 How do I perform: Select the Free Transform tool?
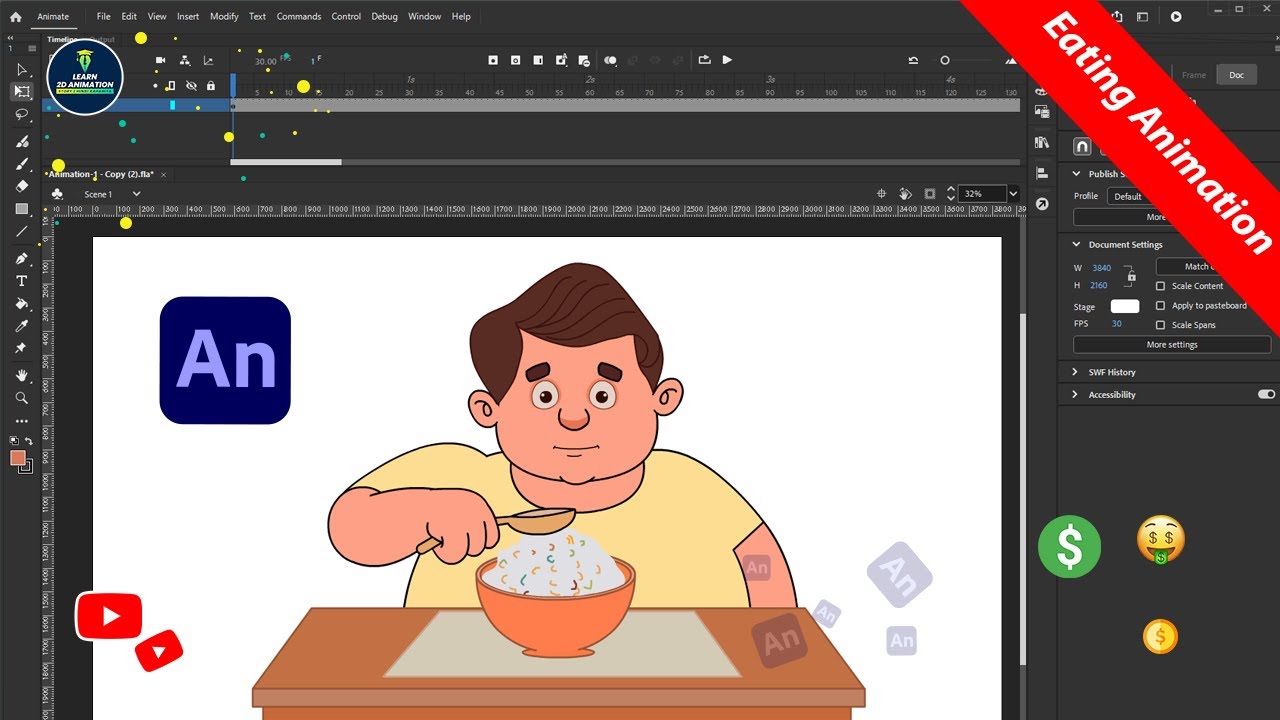coord(22,92)
